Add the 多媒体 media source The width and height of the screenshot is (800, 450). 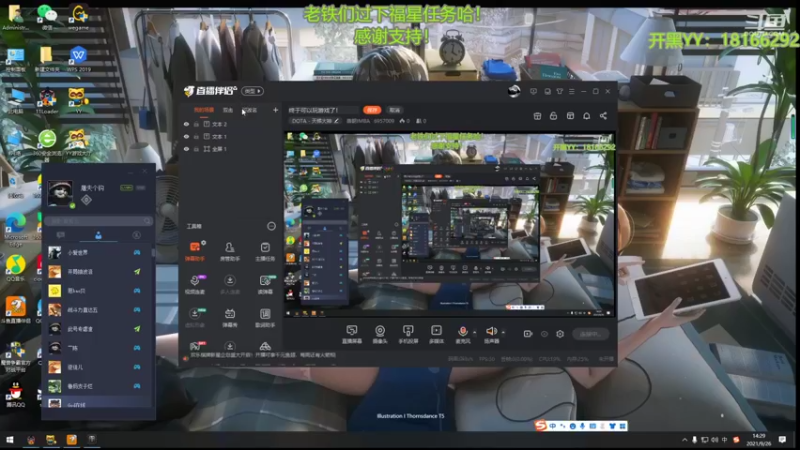[436, 334]
